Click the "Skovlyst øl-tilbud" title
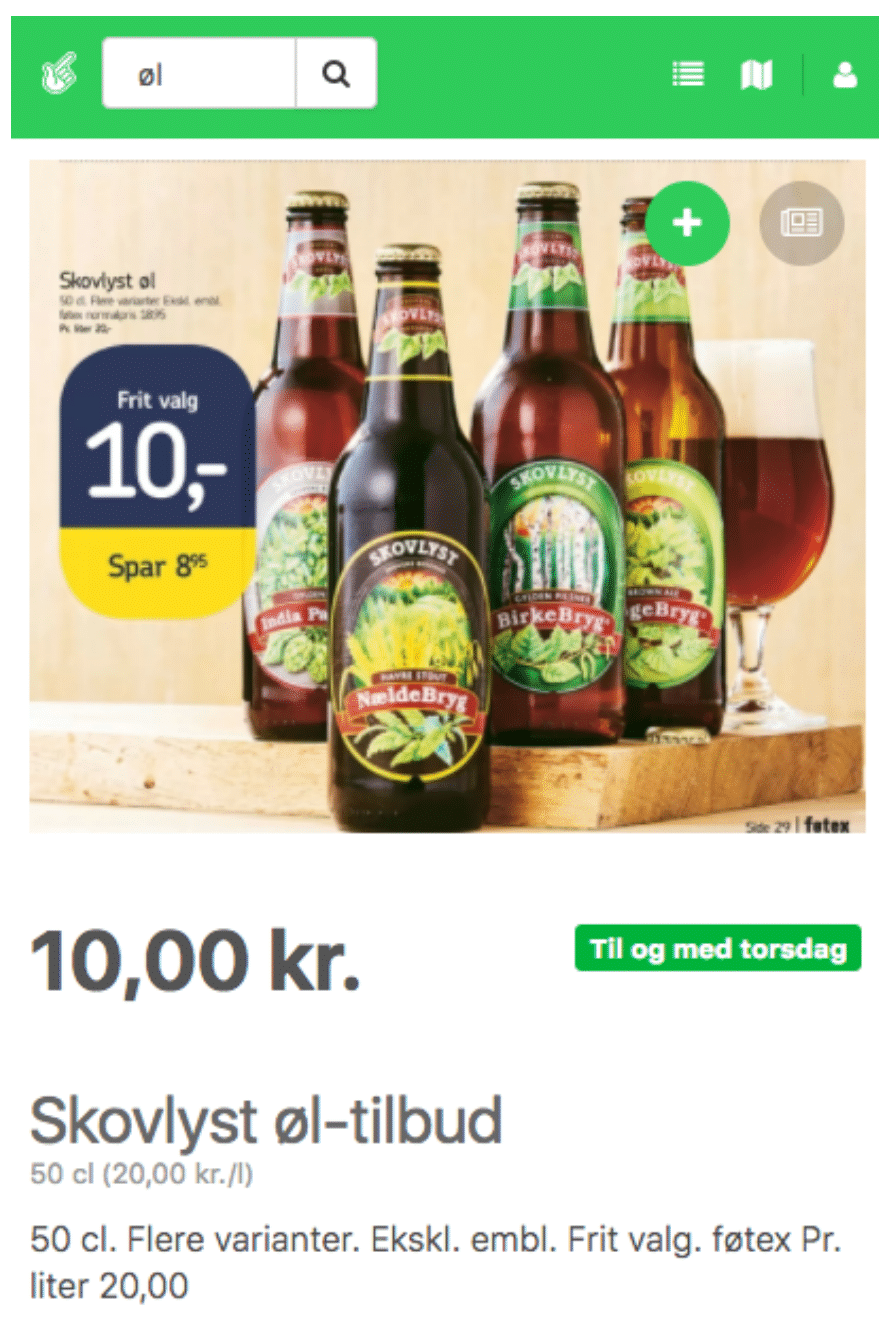This screenshot has width=894, height=1326. coord(266,1121)
